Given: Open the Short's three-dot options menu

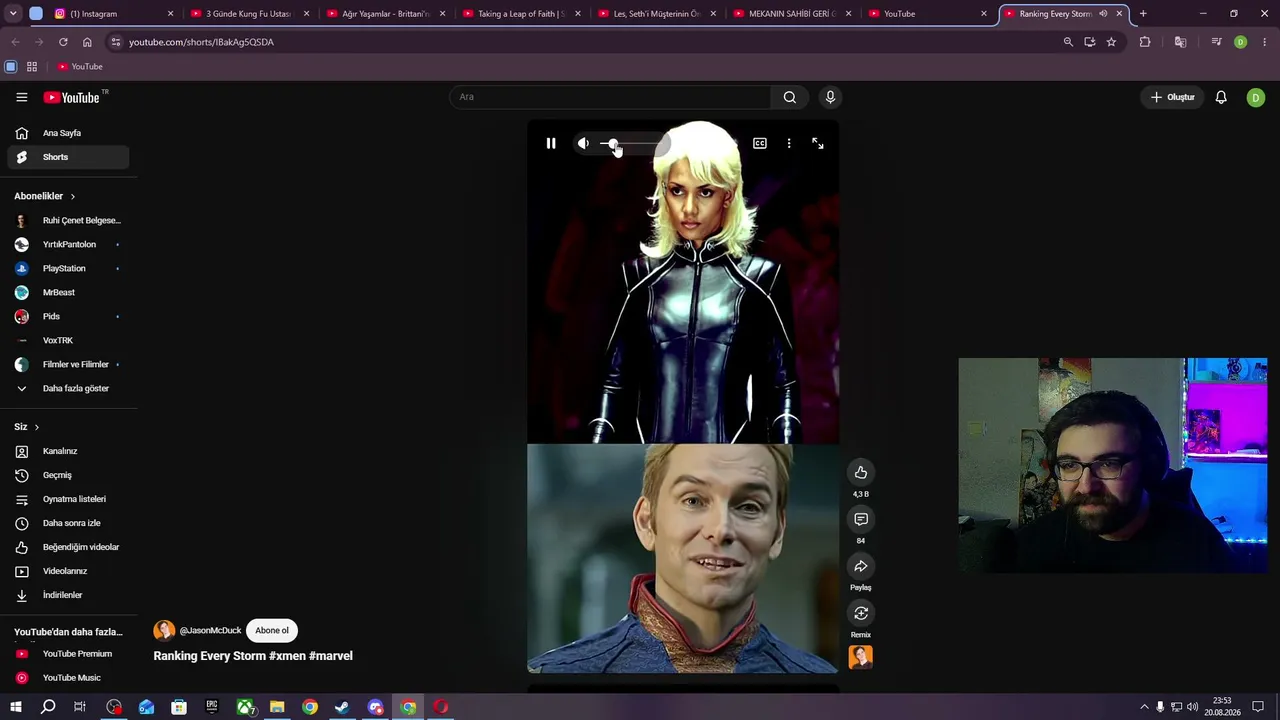Looking at the screenshot, I should pyautogui.click(x=789, y=144).
